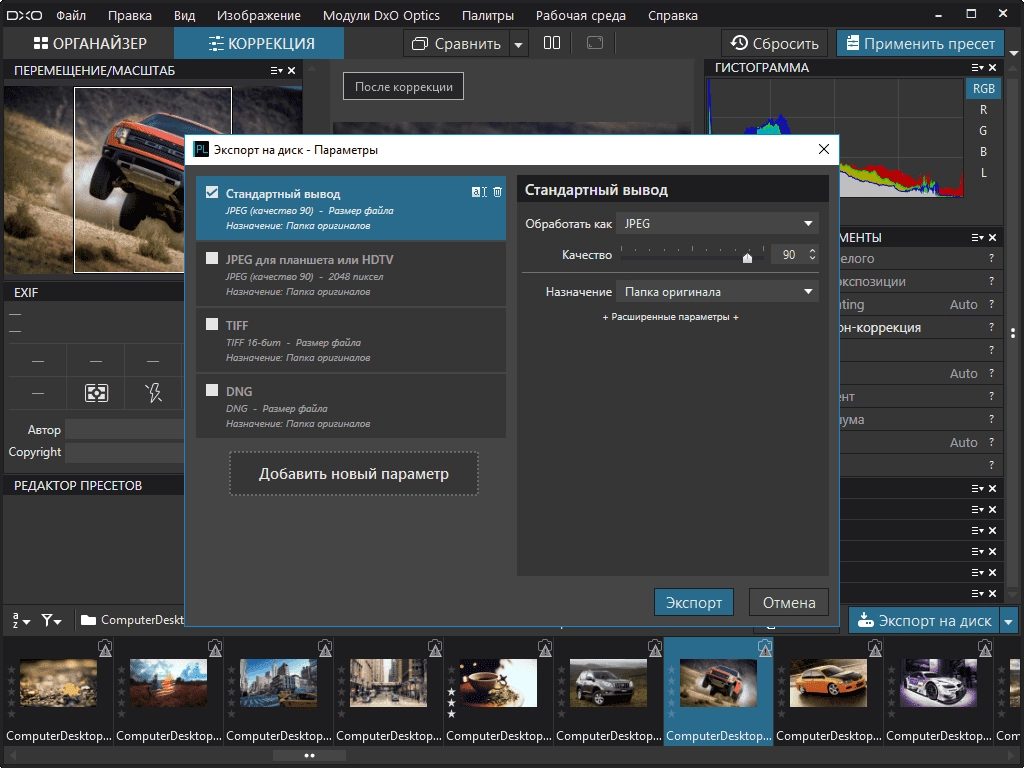1024x768 pixels.
Task: Open the Назначение destination dropdown
Action: (717, 291)
